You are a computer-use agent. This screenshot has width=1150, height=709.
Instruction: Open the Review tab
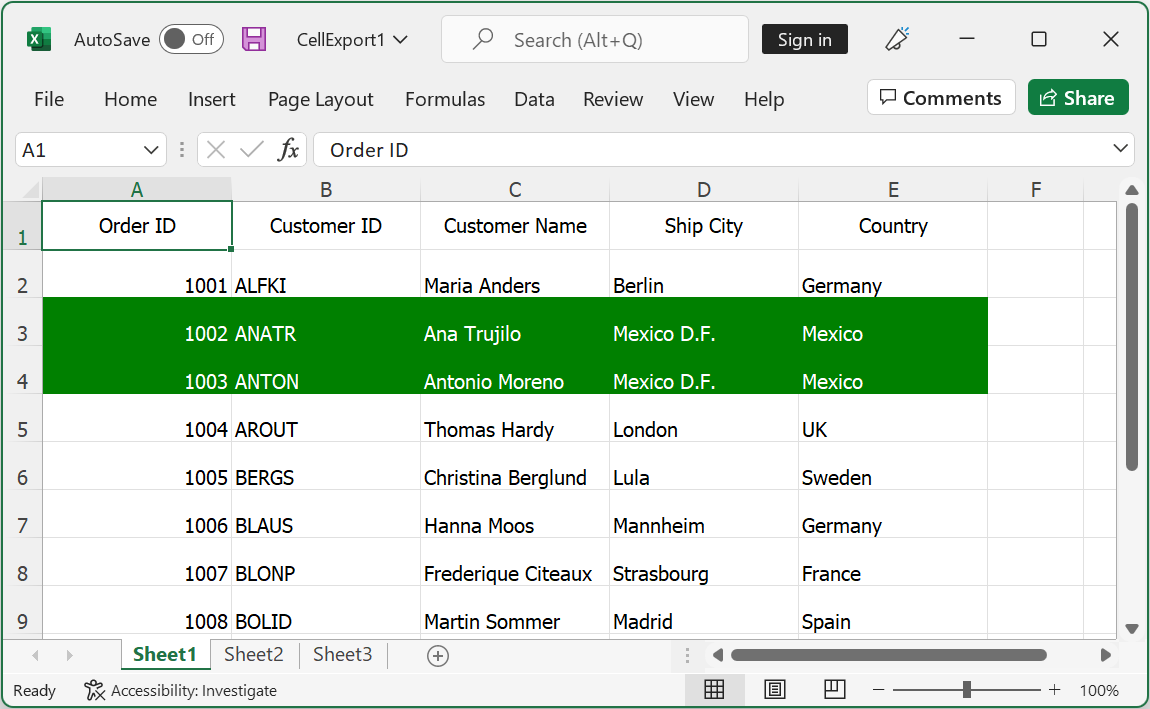[613, 99]
